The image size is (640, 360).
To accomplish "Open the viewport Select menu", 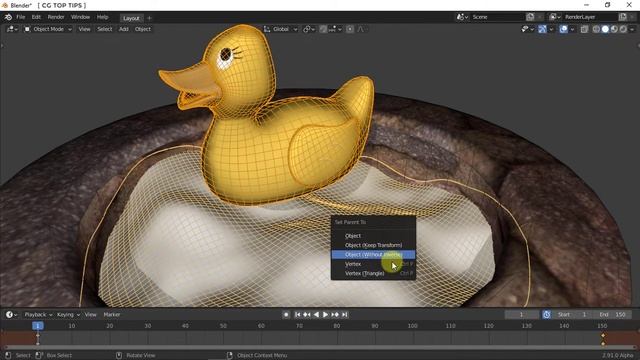I will point(104,29).
